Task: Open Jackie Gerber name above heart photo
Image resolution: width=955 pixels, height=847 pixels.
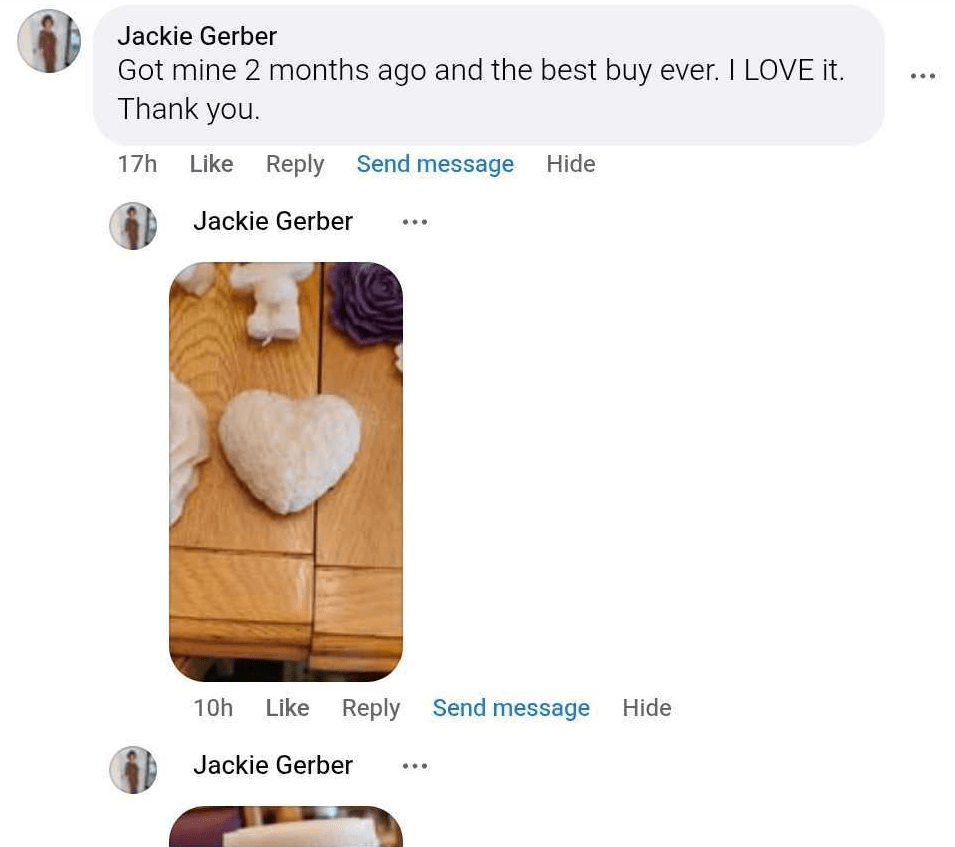Action: coord(273,221)
